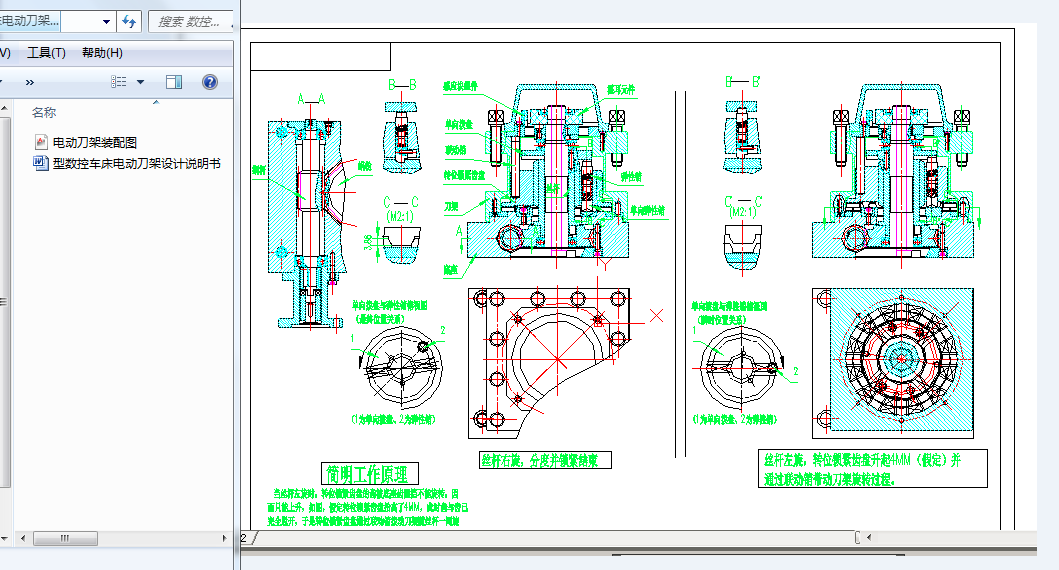Click the 简明工作原理 title in the drawing

pyautogui.click(x=370, y=473)
